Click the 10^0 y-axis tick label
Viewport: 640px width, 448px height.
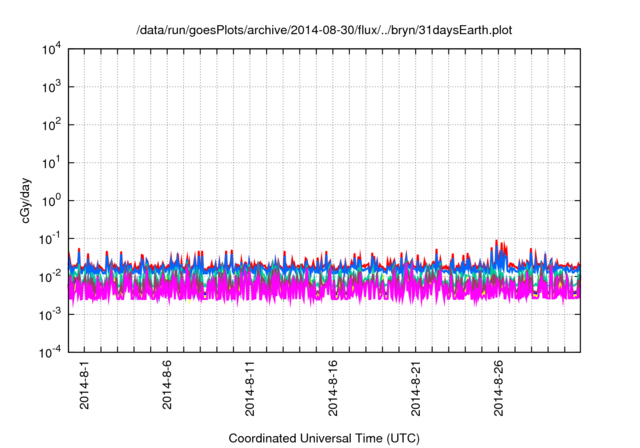point(53,200)
